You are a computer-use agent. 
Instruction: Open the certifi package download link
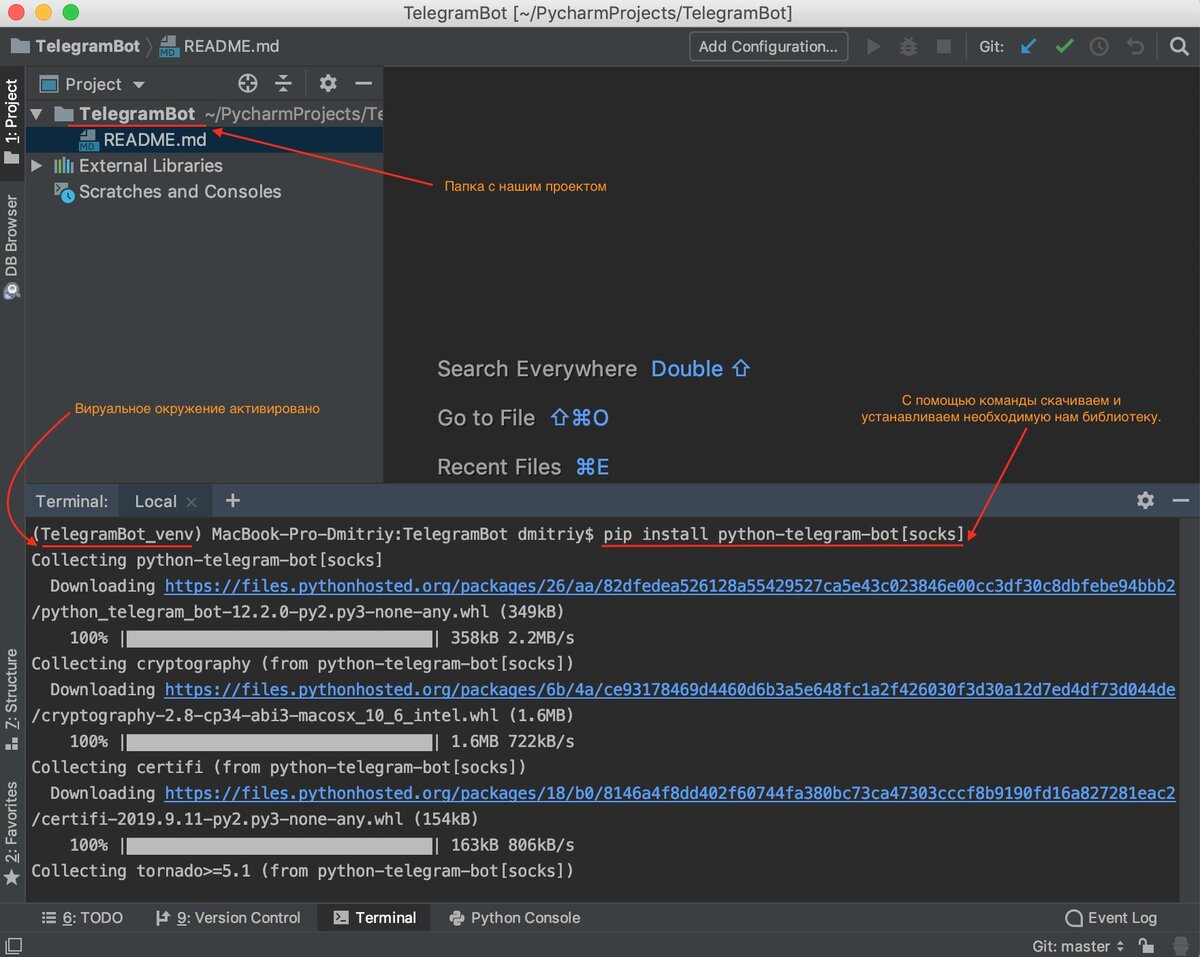click(x=670, y=793)
